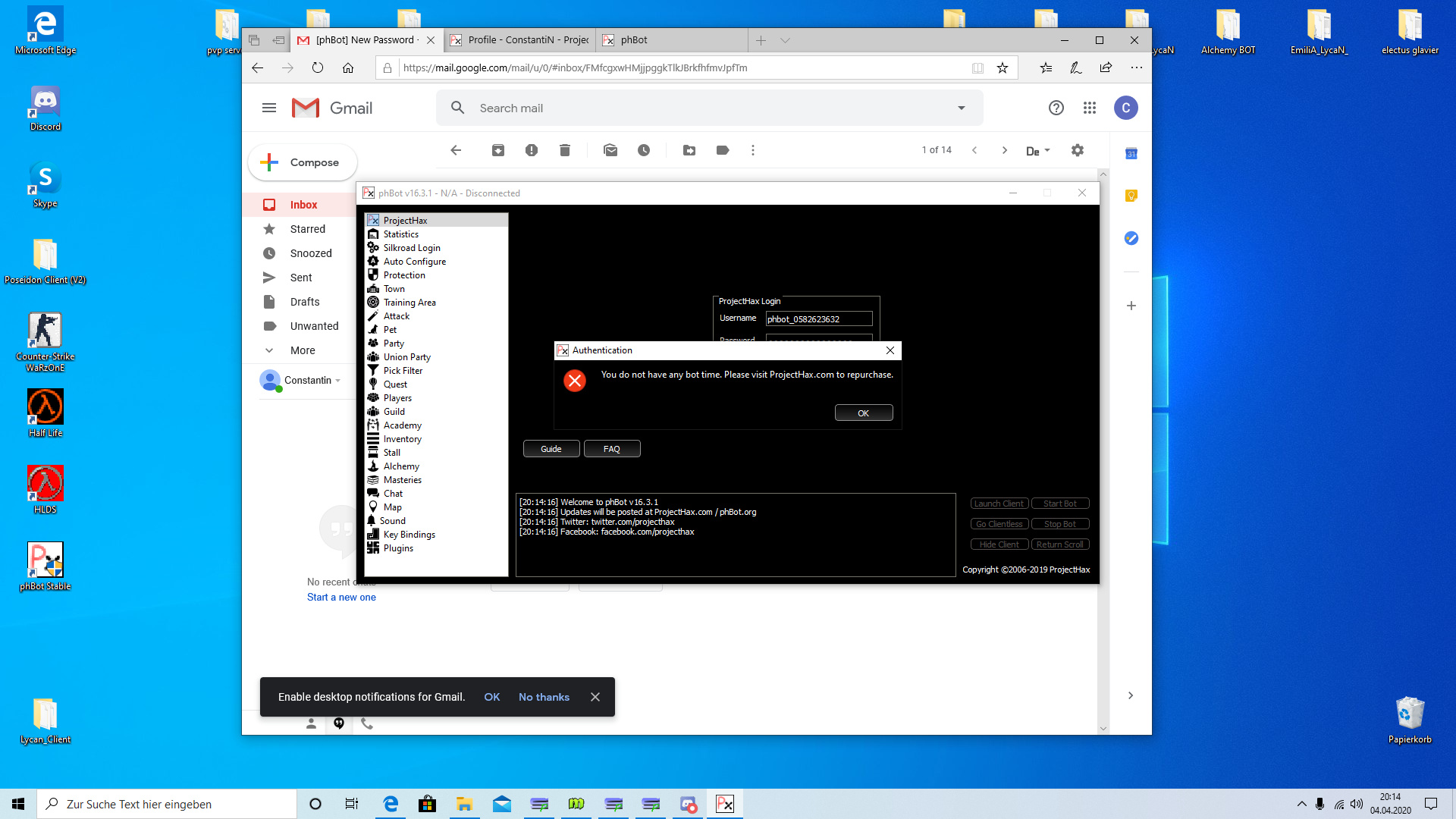Viewport: 1456px width, 819px height.
Task: Open Google apps grid icon
Action: point(1090,108)
